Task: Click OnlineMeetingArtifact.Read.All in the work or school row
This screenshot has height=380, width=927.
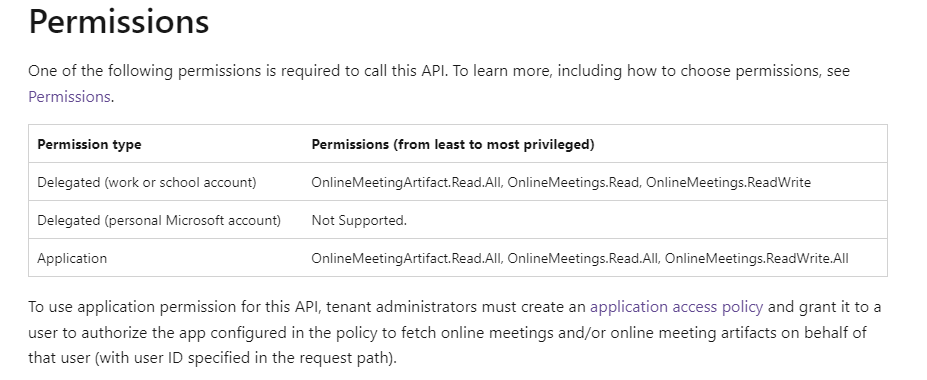Action: (406, 182)
